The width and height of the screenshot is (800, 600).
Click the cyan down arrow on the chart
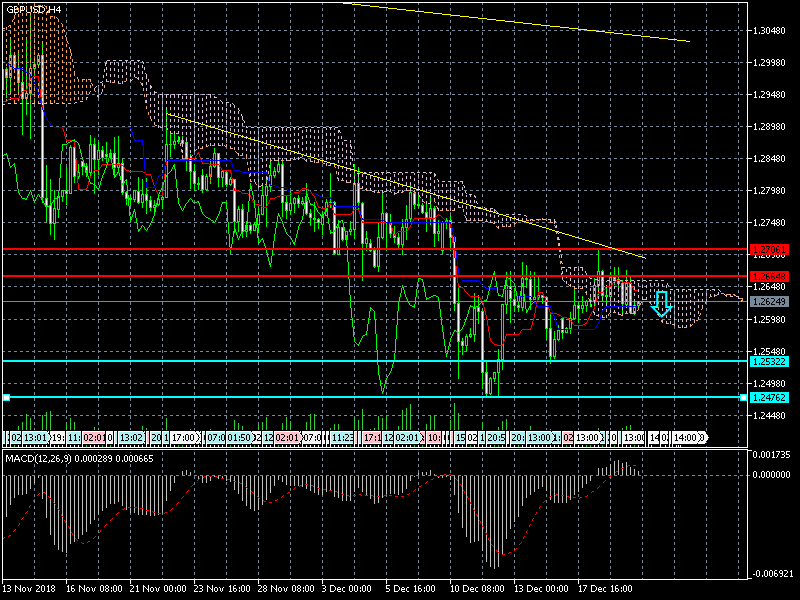coord(661,304)
